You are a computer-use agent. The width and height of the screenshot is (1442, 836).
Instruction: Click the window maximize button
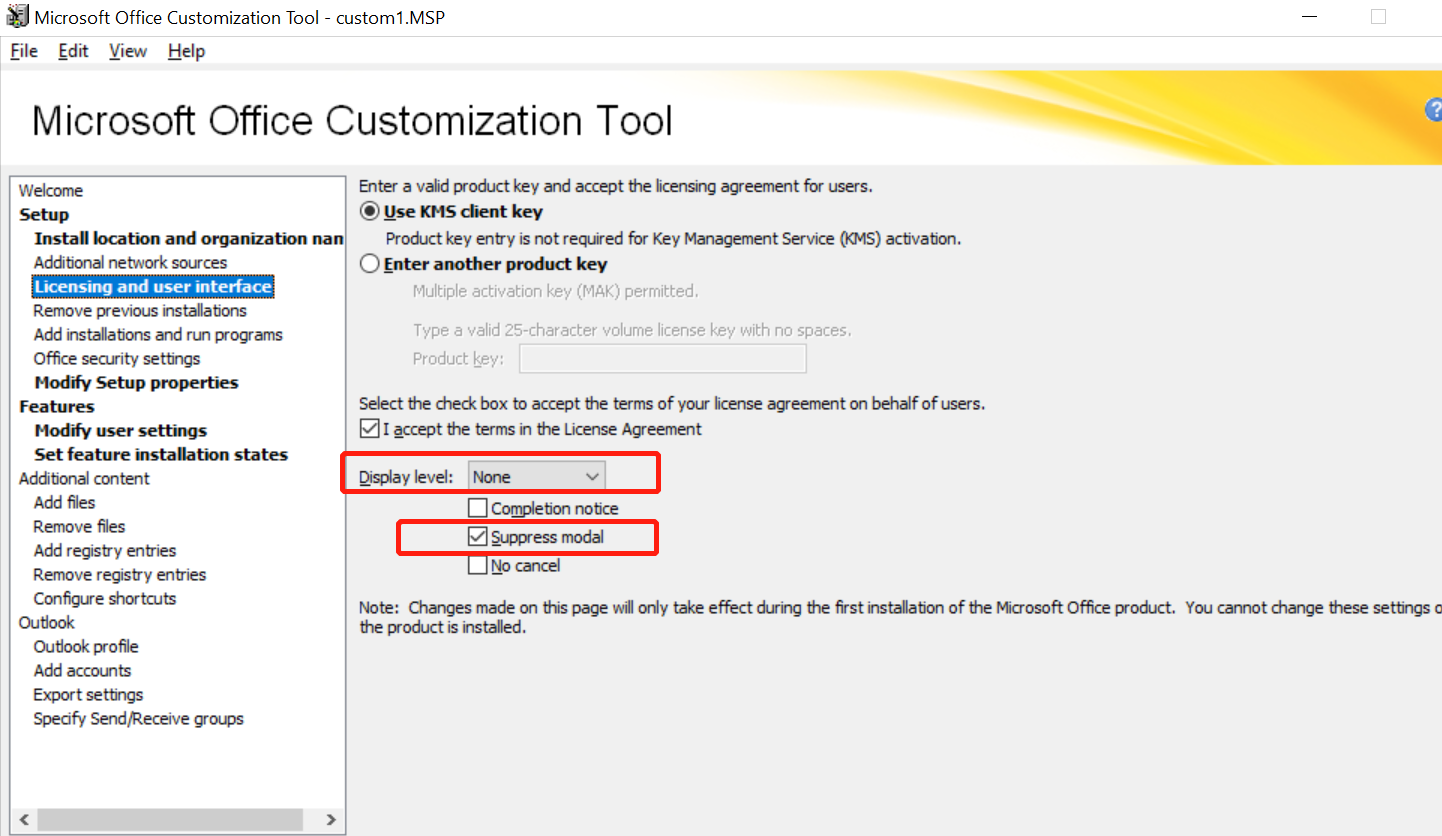[1378, 17]
